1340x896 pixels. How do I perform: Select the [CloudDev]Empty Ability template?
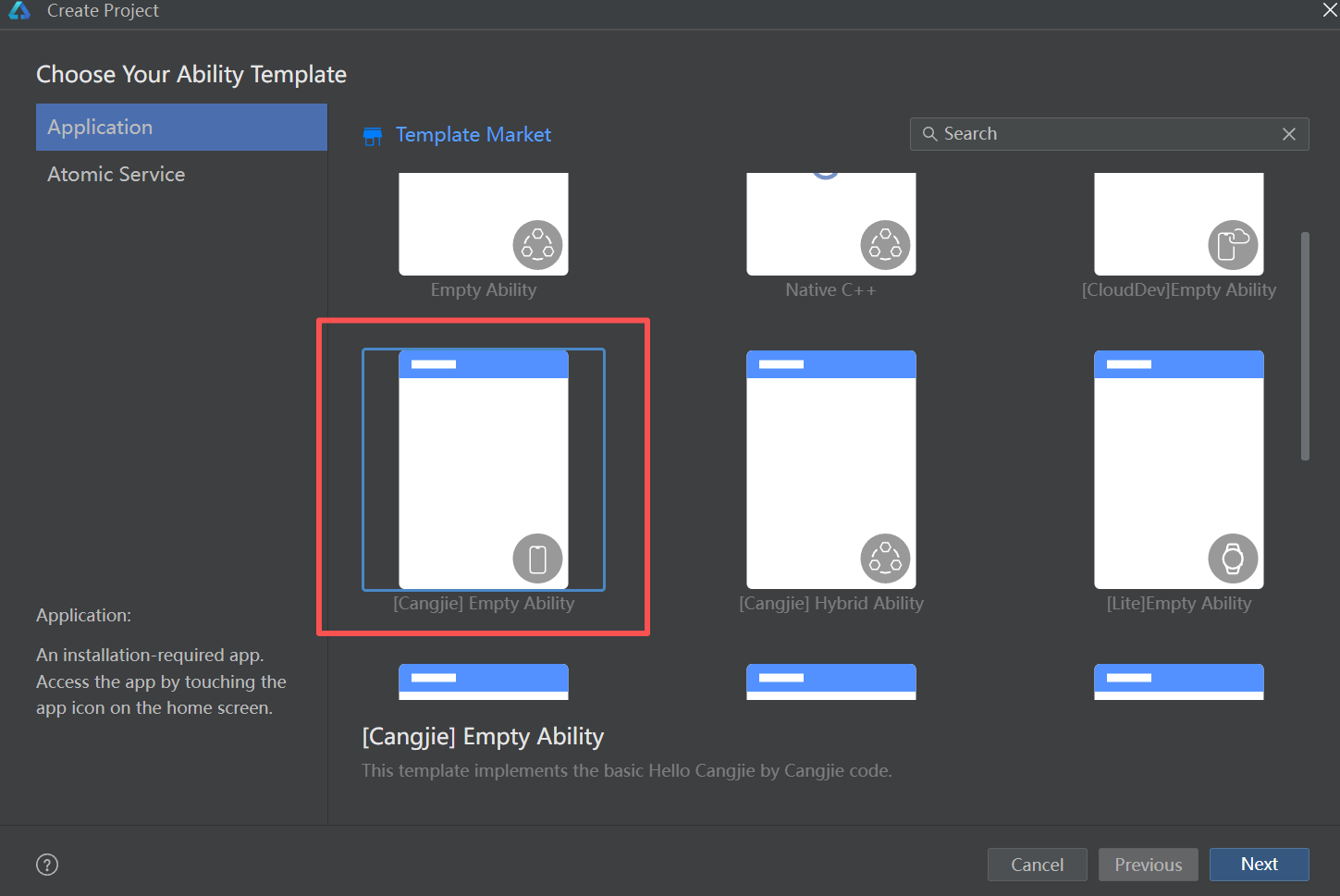[1179, 224]
